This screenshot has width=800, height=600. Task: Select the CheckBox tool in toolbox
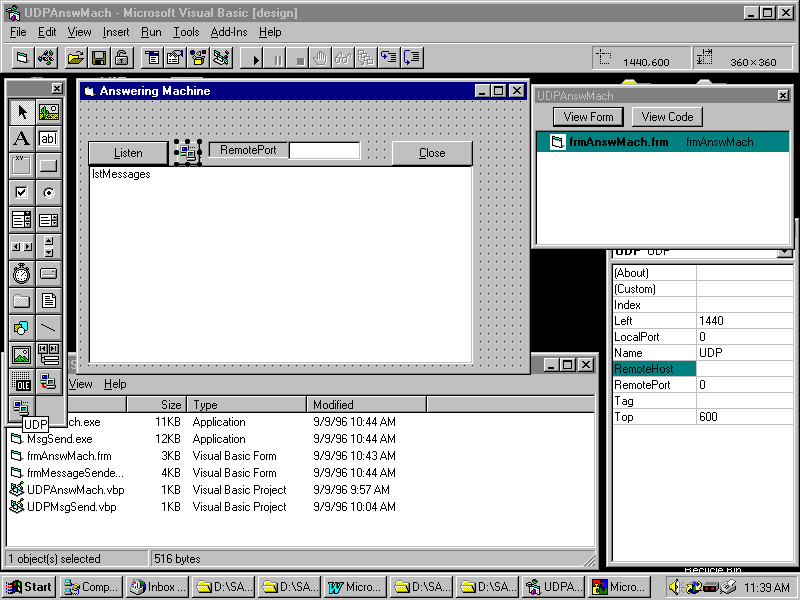[21, 193]
